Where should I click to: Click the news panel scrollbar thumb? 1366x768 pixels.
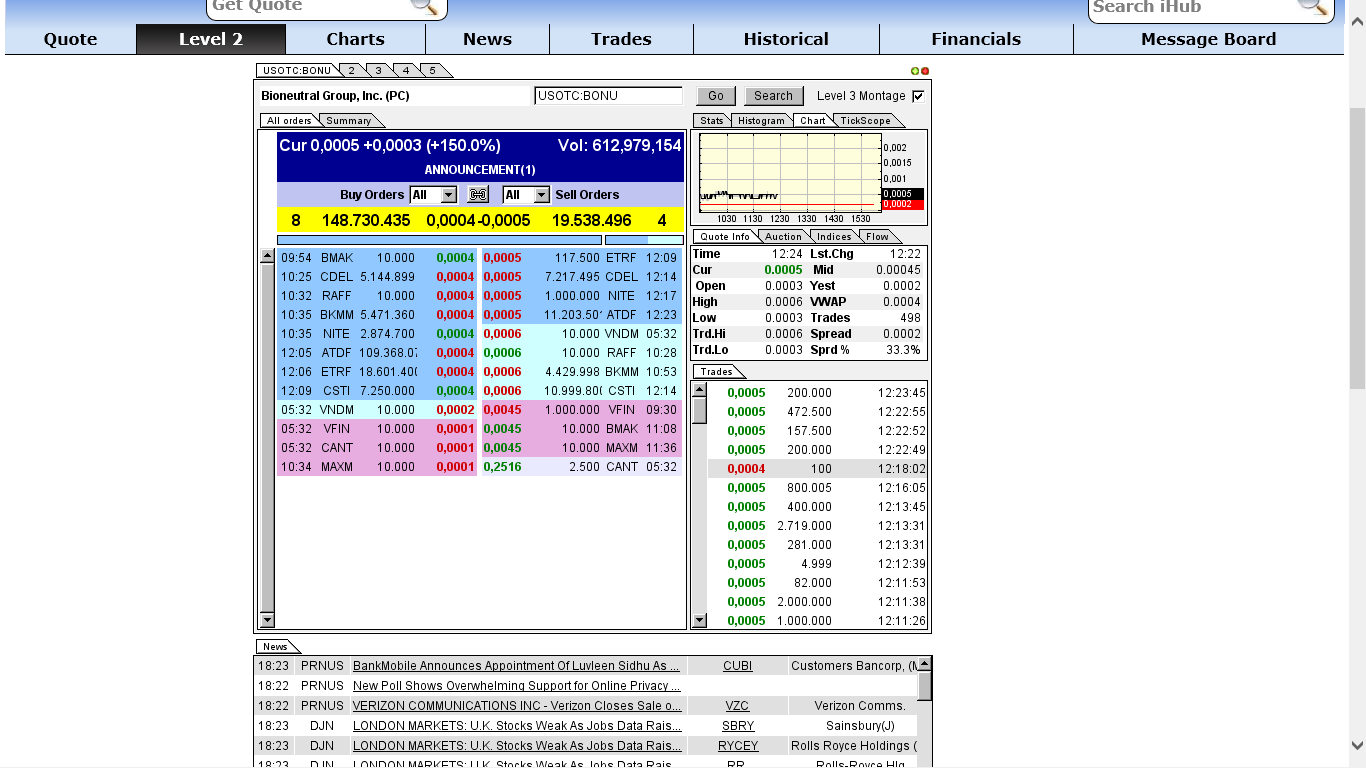925,686
